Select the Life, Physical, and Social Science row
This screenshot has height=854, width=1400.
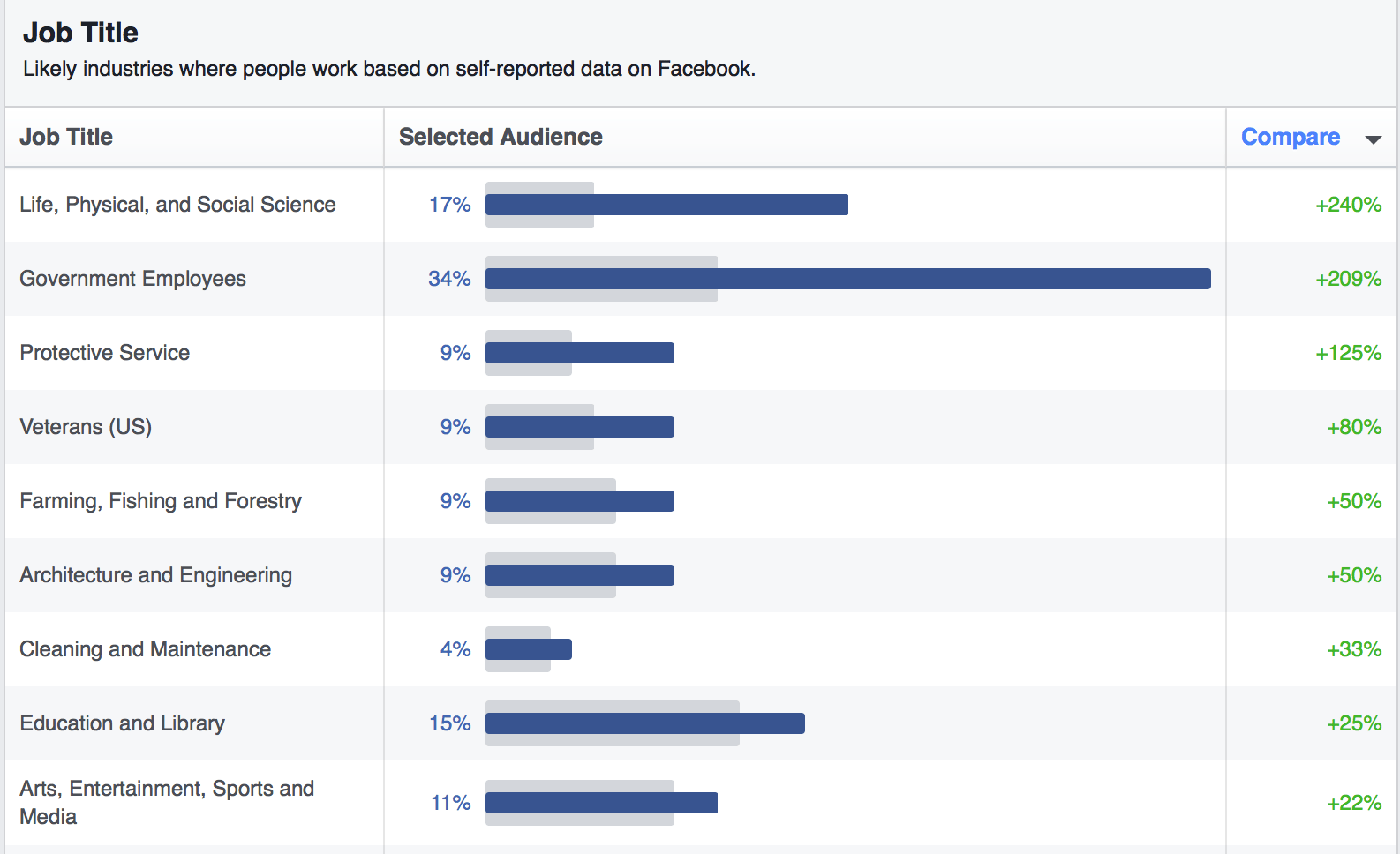coord(177,205)
